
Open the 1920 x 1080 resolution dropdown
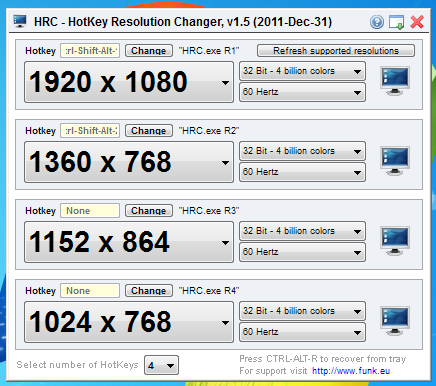click(x=129, y=82)
